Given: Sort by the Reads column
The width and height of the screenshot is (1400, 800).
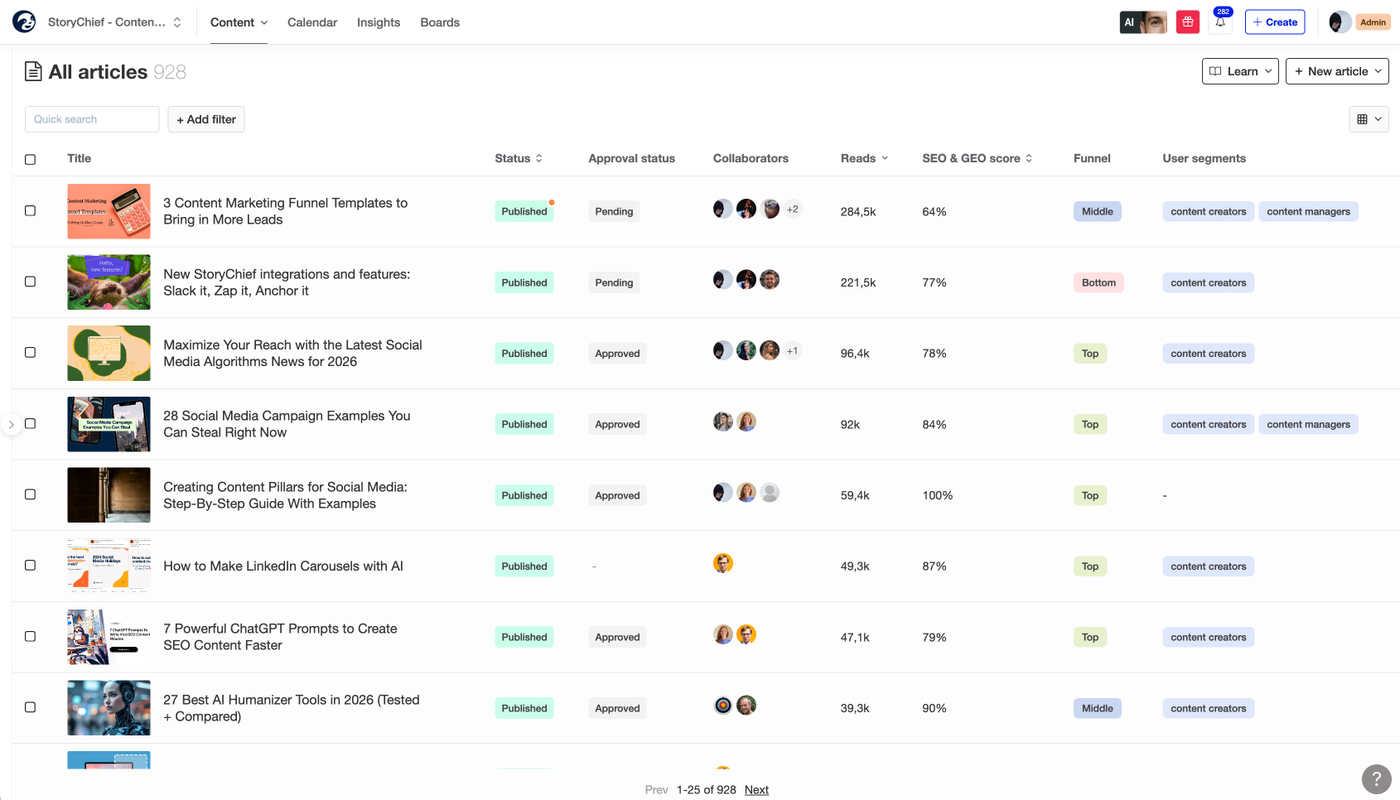Looking at the screenshot, I should coord(864,158).
